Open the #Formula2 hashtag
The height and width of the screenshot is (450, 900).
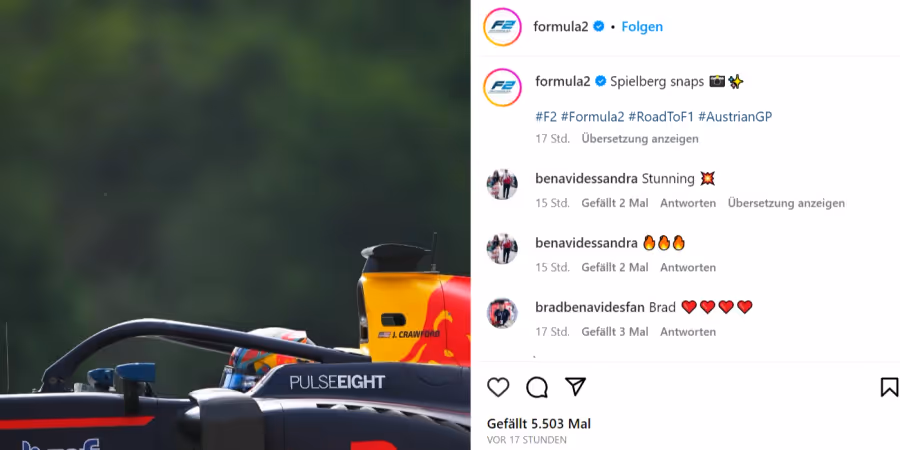[592, 117]
